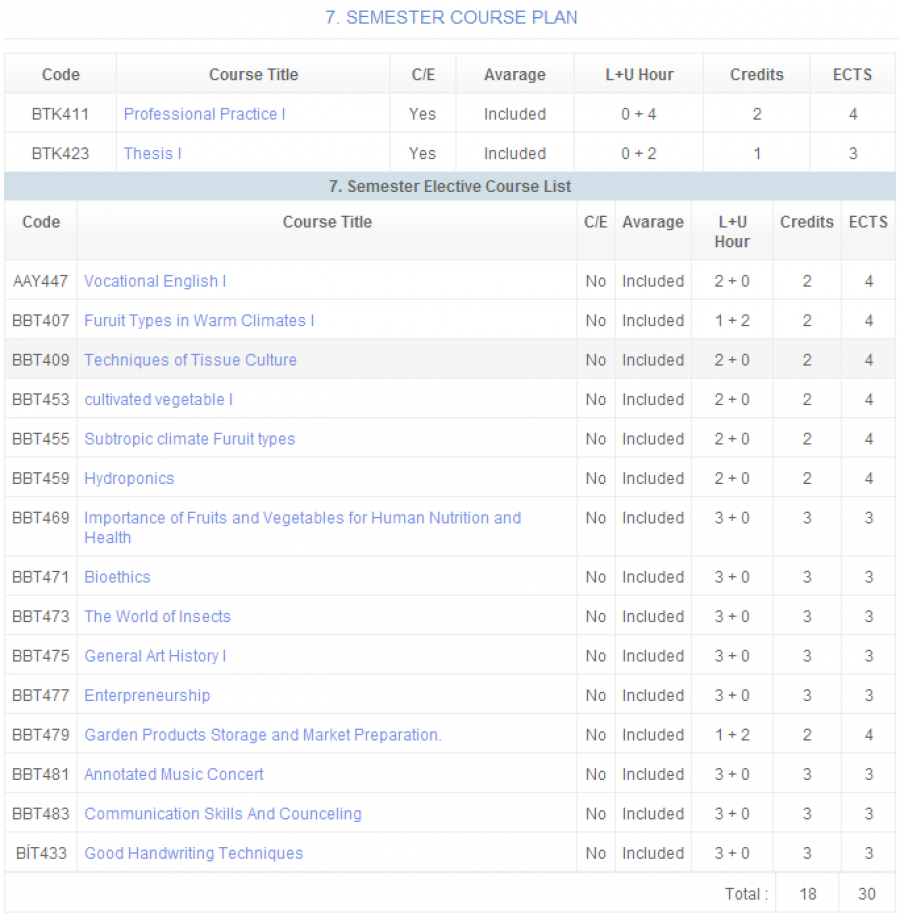
Task: Select the Total credits value 18
Action: click(808, 894)
